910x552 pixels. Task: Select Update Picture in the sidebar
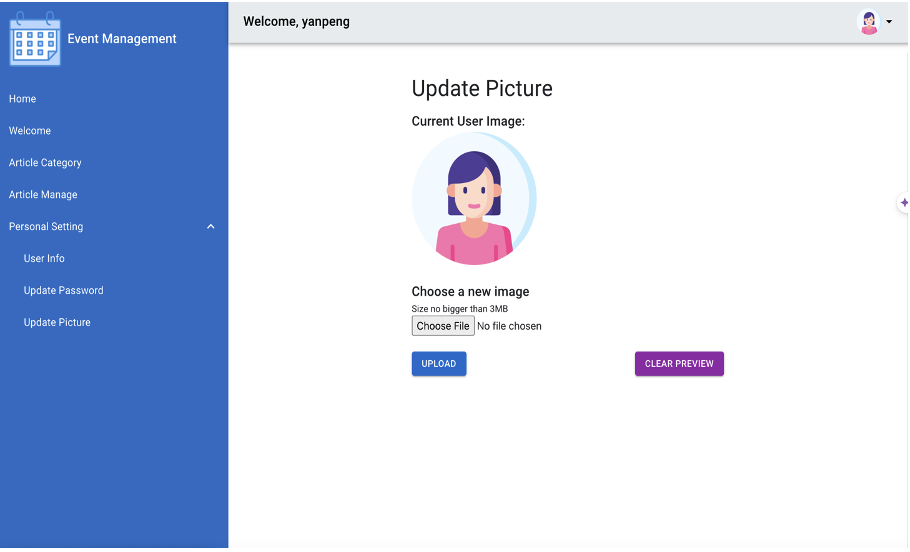[x=57, y=323]
